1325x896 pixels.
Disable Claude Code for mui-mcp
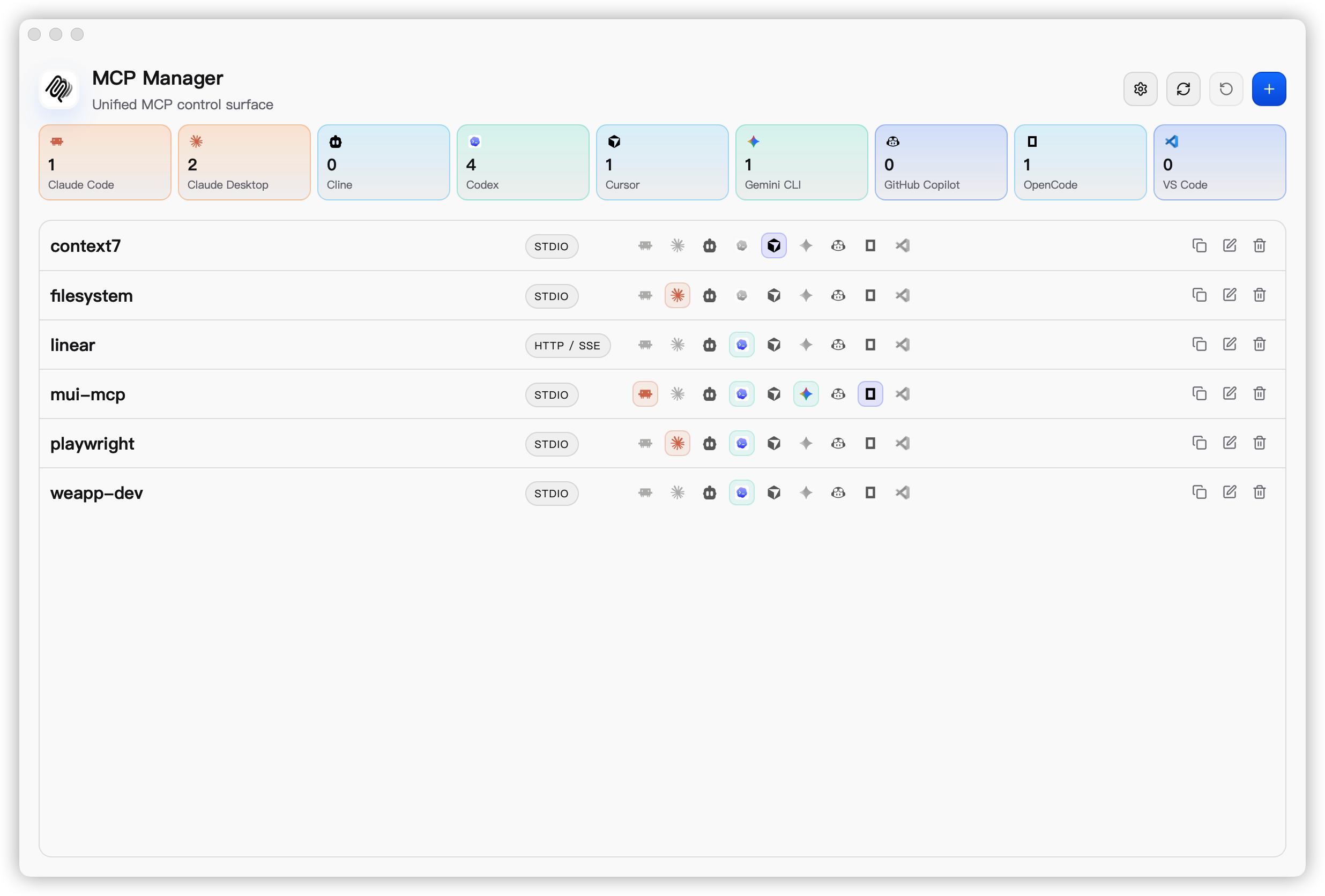[x=645, y=394]
